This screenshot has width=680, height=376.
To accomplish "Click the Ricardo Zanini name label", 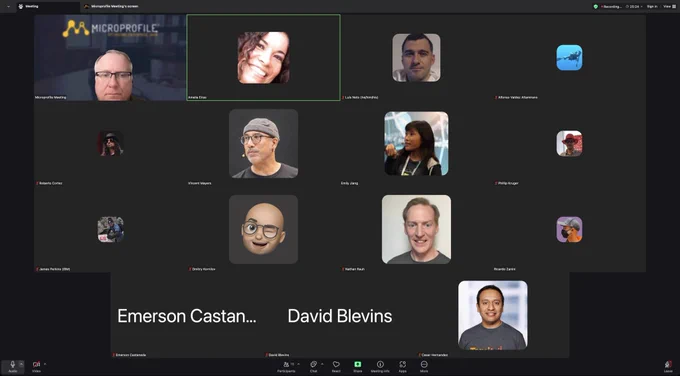I will click(x=505, y=269).
